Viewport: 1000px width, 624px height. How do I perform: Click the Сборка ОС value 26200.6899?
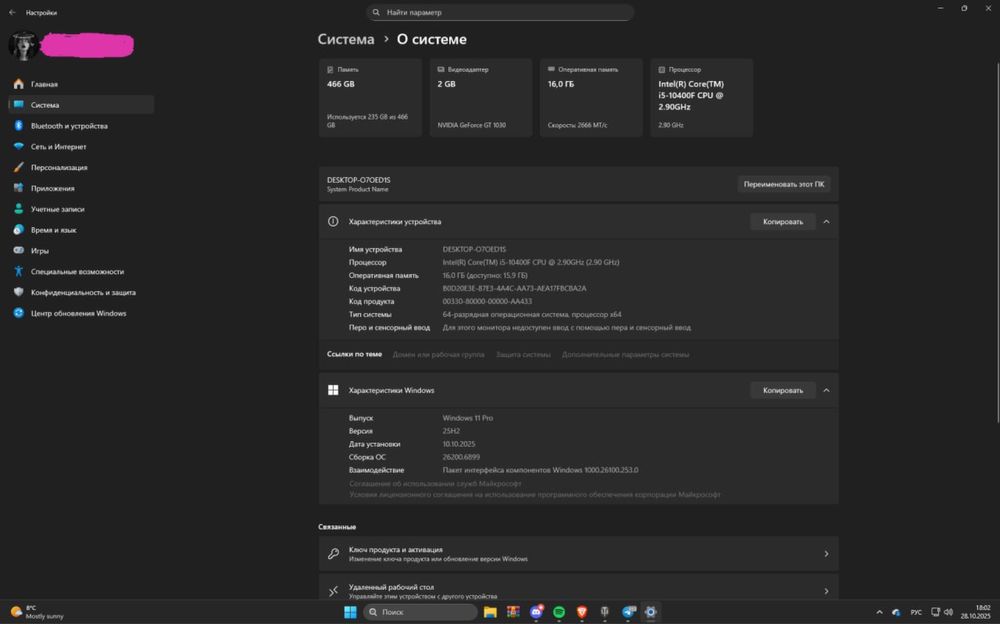coord(461,457)
